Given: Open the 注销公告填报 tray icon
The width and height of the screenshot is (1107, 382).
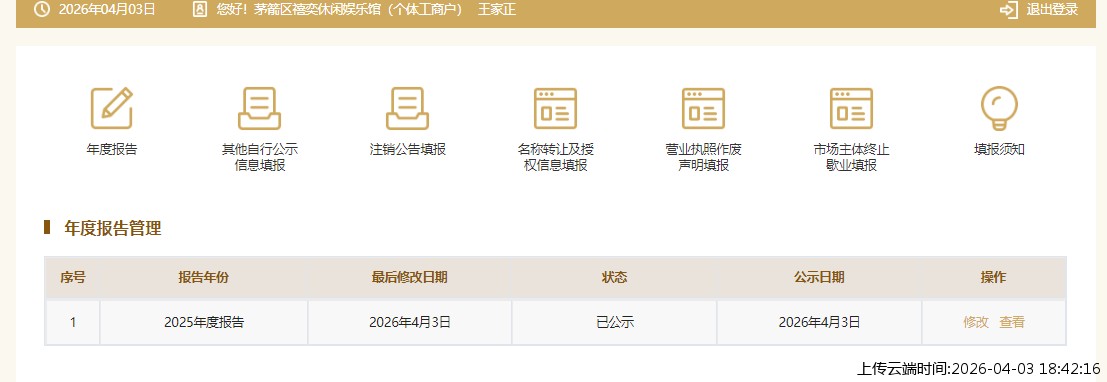Looking at the screenshot, I should pos(407,108).
